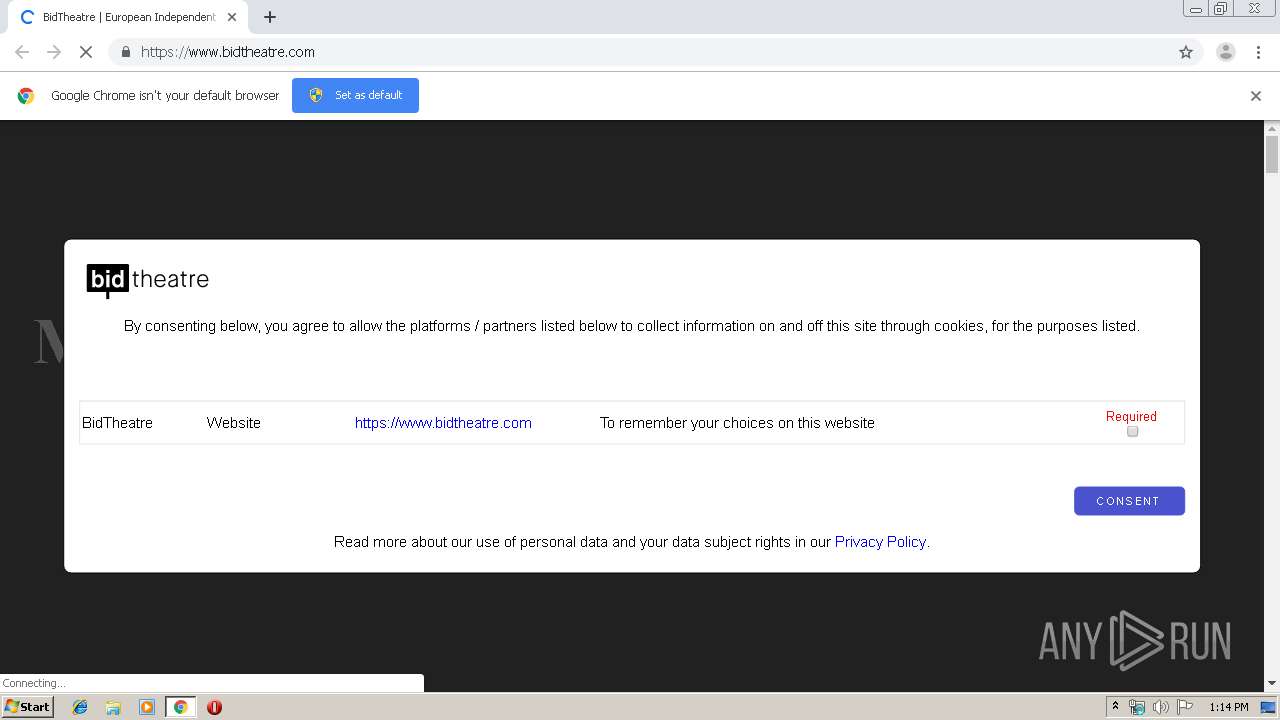
Task: Select the Chrome taskbar button
Action: [180, 707]
